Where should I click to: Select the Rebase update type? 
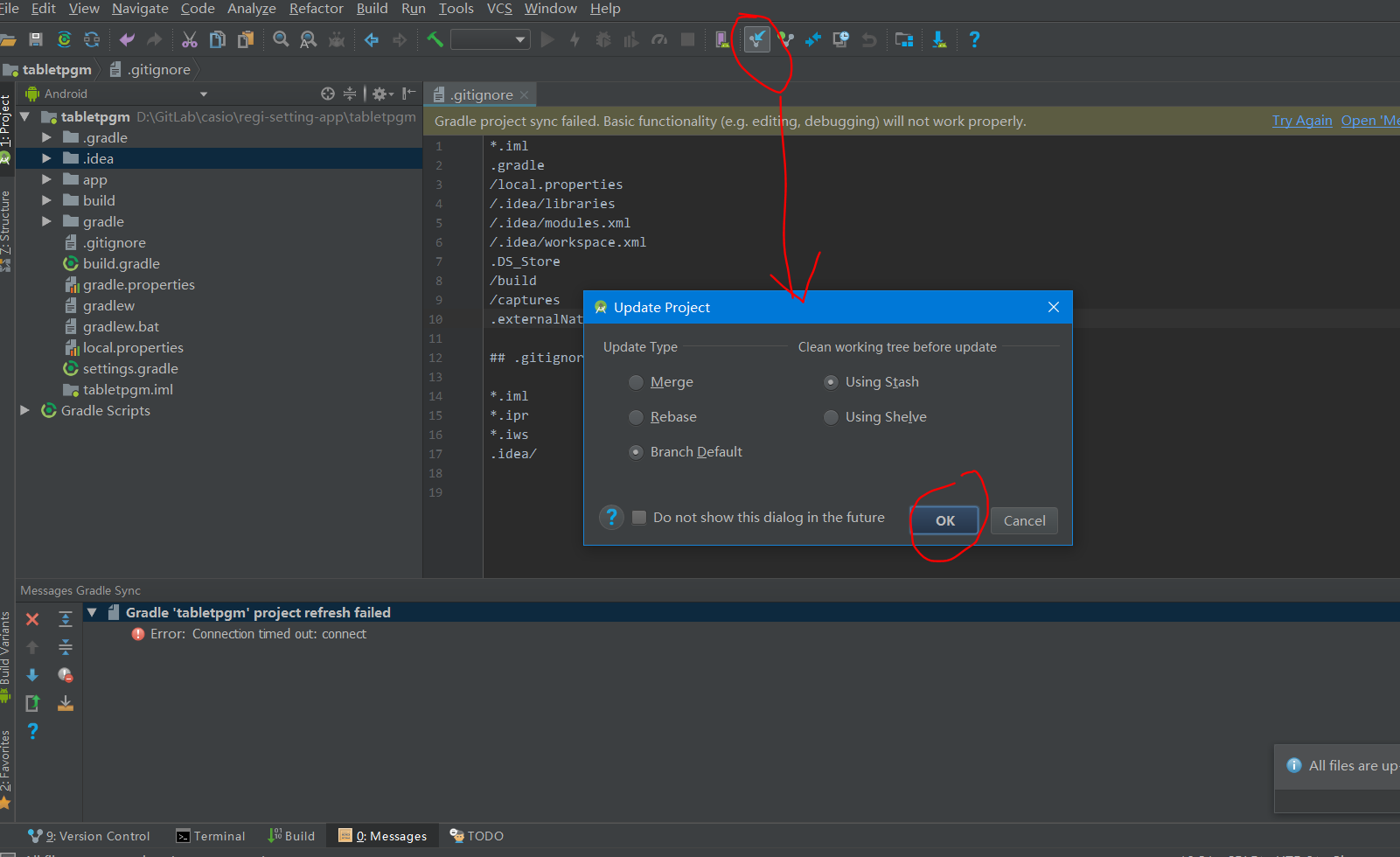pos(636,417)
